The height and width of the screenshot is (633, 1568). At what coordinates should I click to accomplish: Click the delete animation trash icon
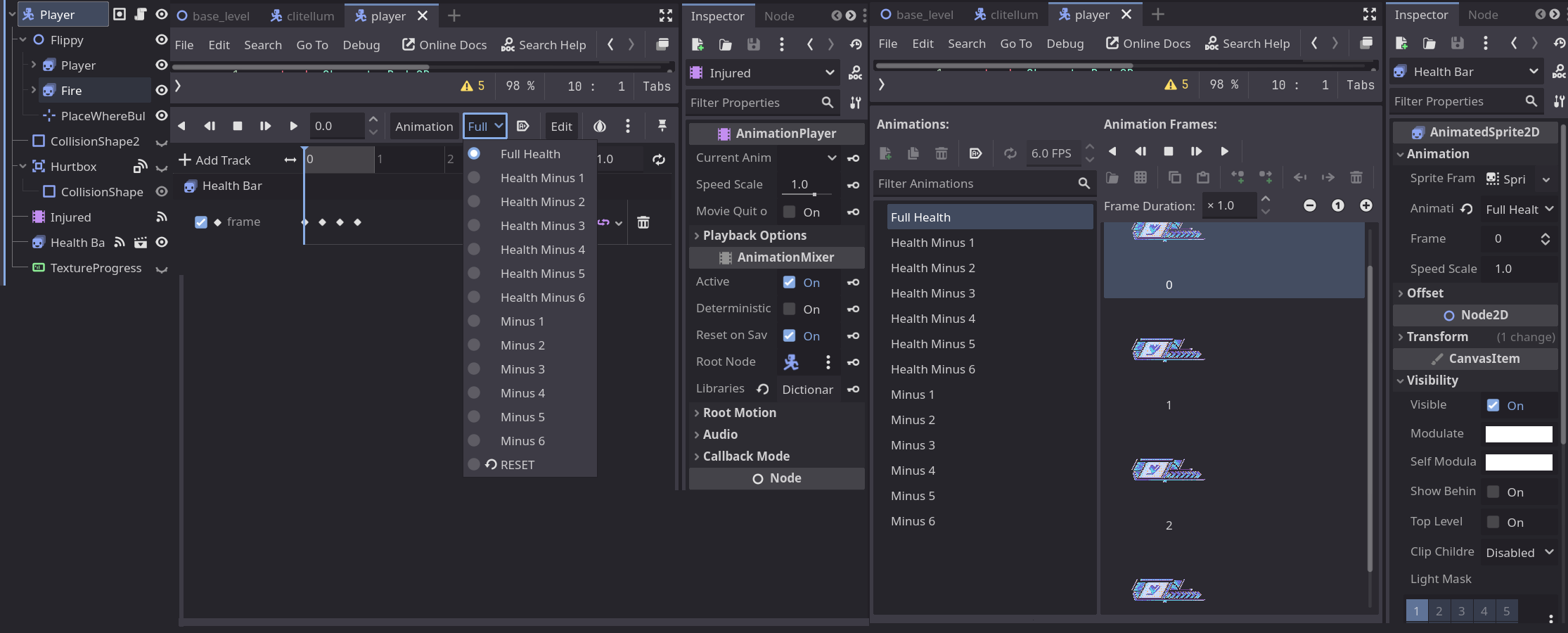pyautogui.click(x=941, y=153)
